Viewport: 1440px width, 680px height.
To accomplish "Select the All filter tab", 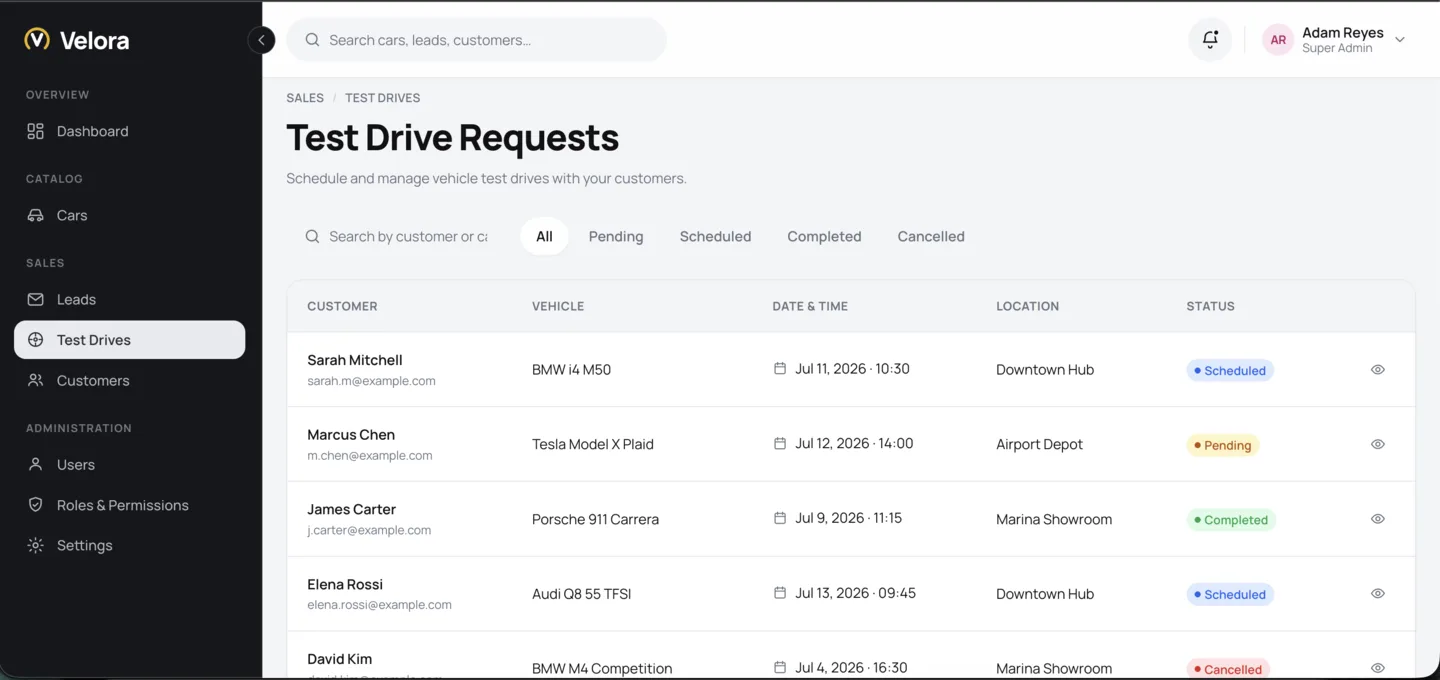I will [544, 236].
